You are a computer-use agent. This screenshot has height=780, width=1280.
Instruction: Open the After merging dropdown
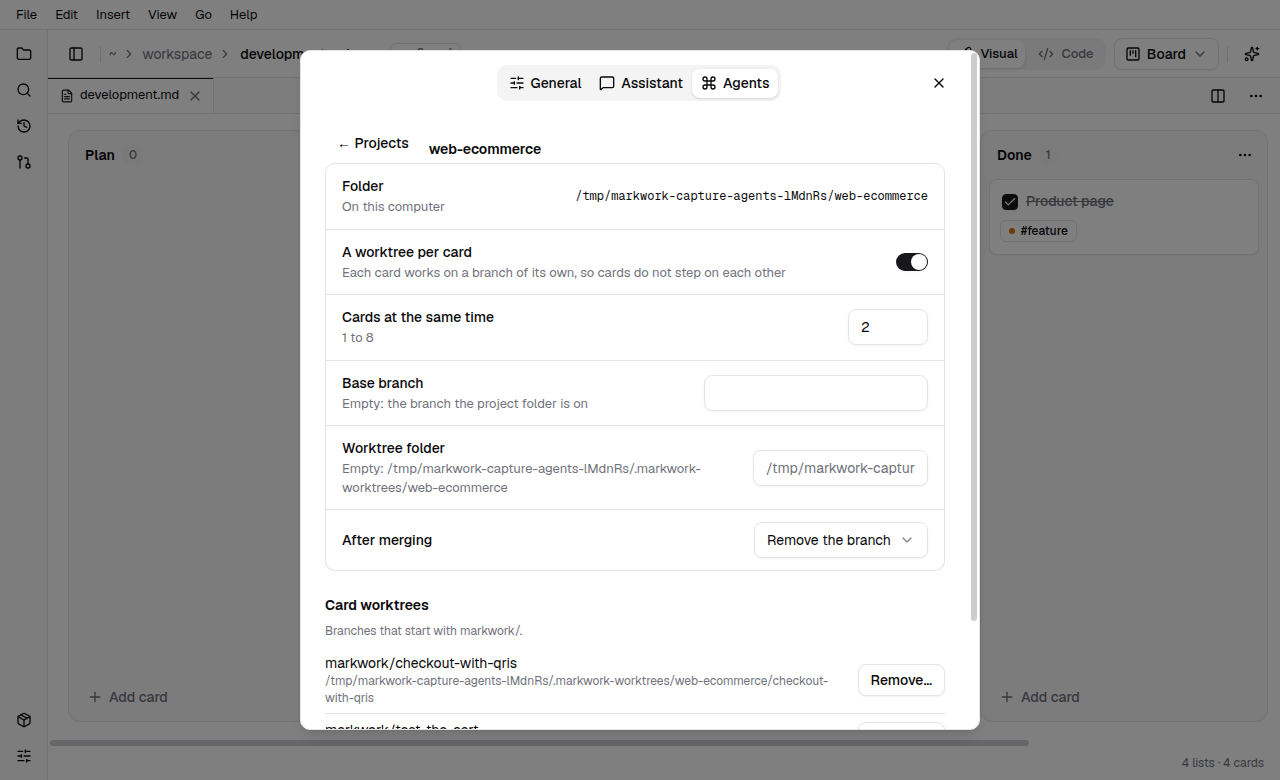(x=841, y=540)
